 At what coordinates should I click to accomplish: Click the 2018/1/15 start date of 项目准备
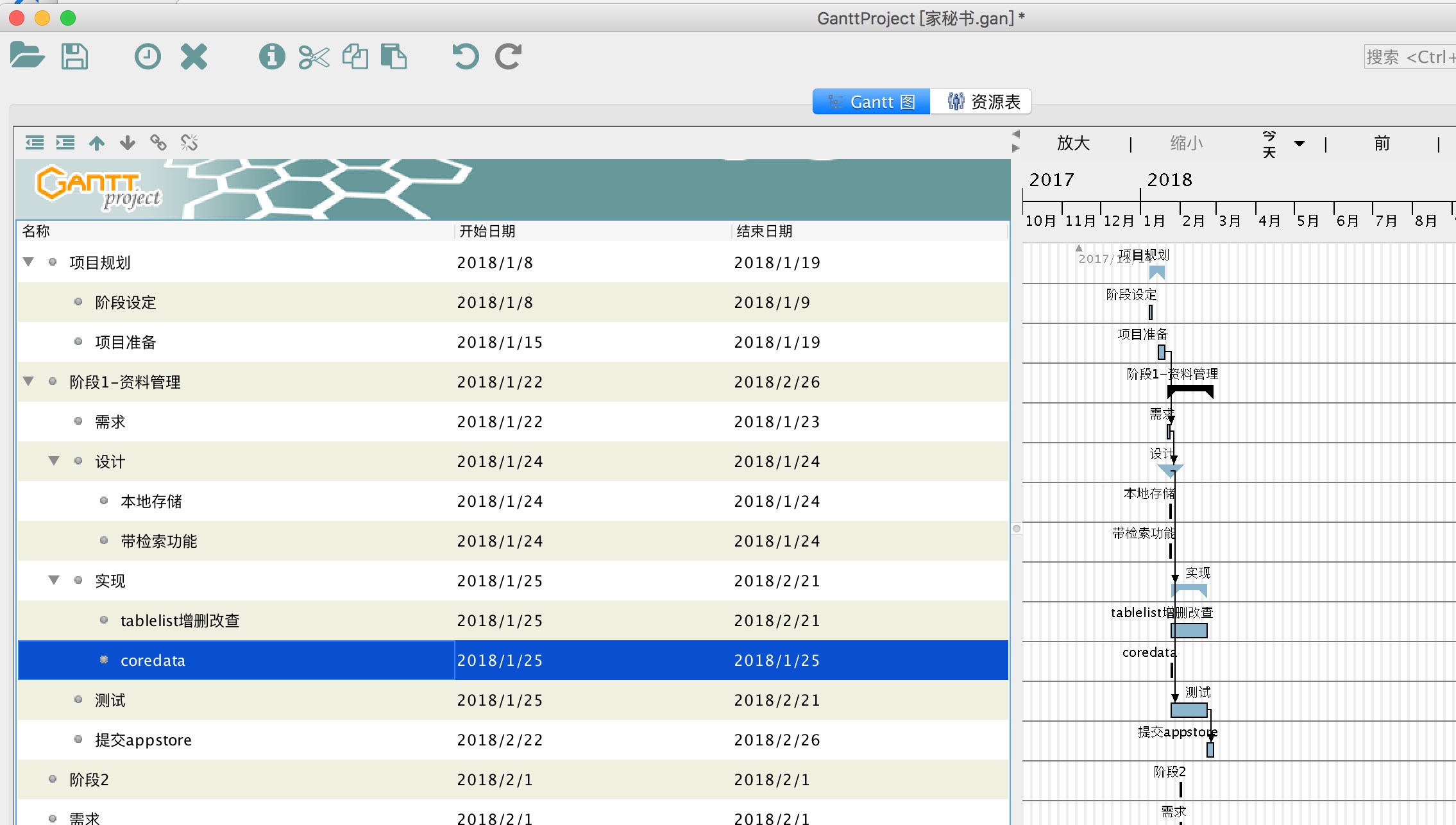(x=500, y=343)
